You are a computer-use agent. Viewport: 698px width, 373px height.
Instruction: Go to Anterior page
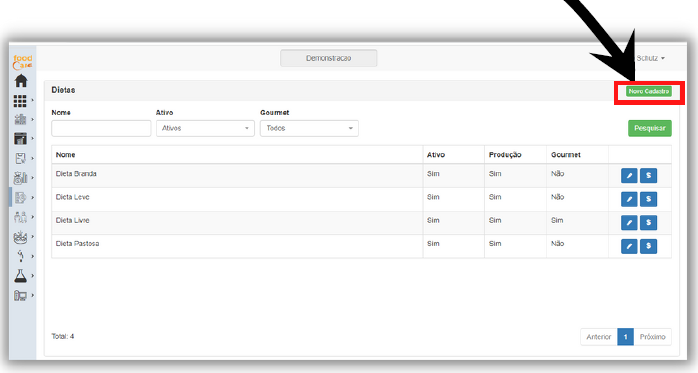pyautogui.click(x=599, y=337)
